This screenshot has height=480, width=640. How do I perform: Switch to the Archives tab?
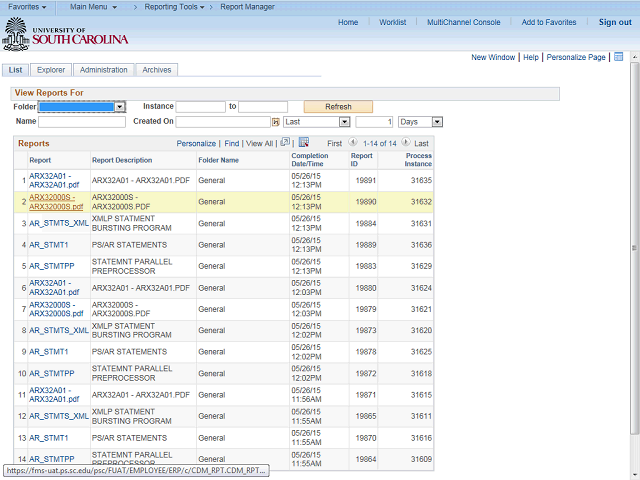(156, 70)
